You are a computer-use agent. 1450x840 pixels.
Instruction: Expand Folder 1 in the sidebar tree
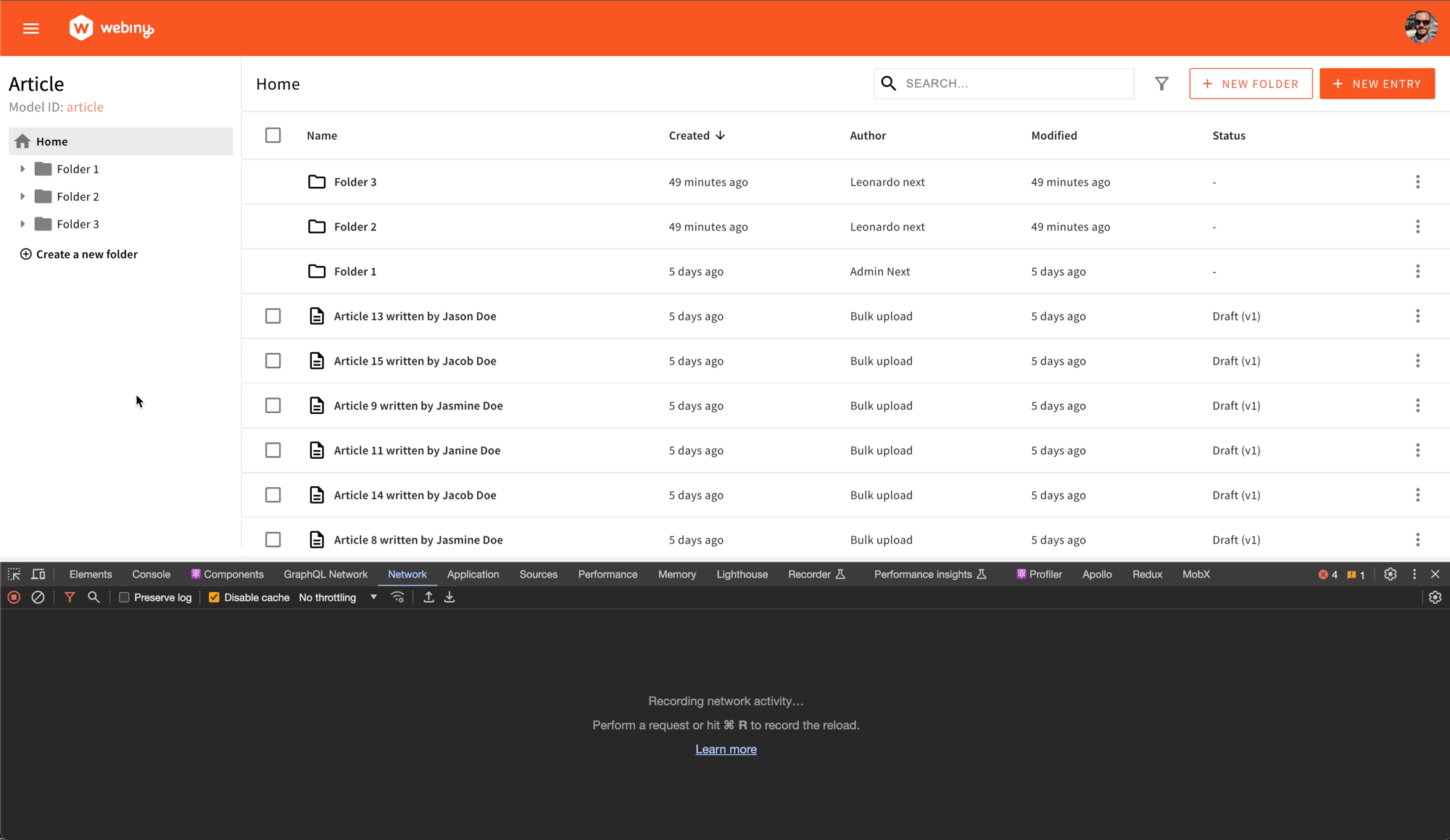point(22,169)
